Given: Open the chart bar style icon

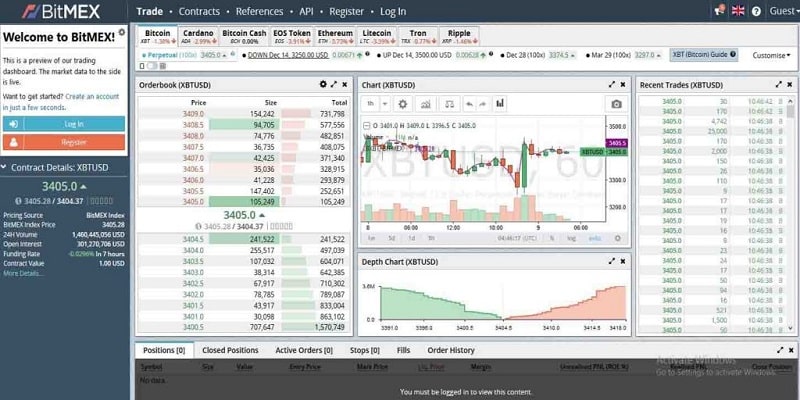Looking at the screenshot, I should (500, 104).
